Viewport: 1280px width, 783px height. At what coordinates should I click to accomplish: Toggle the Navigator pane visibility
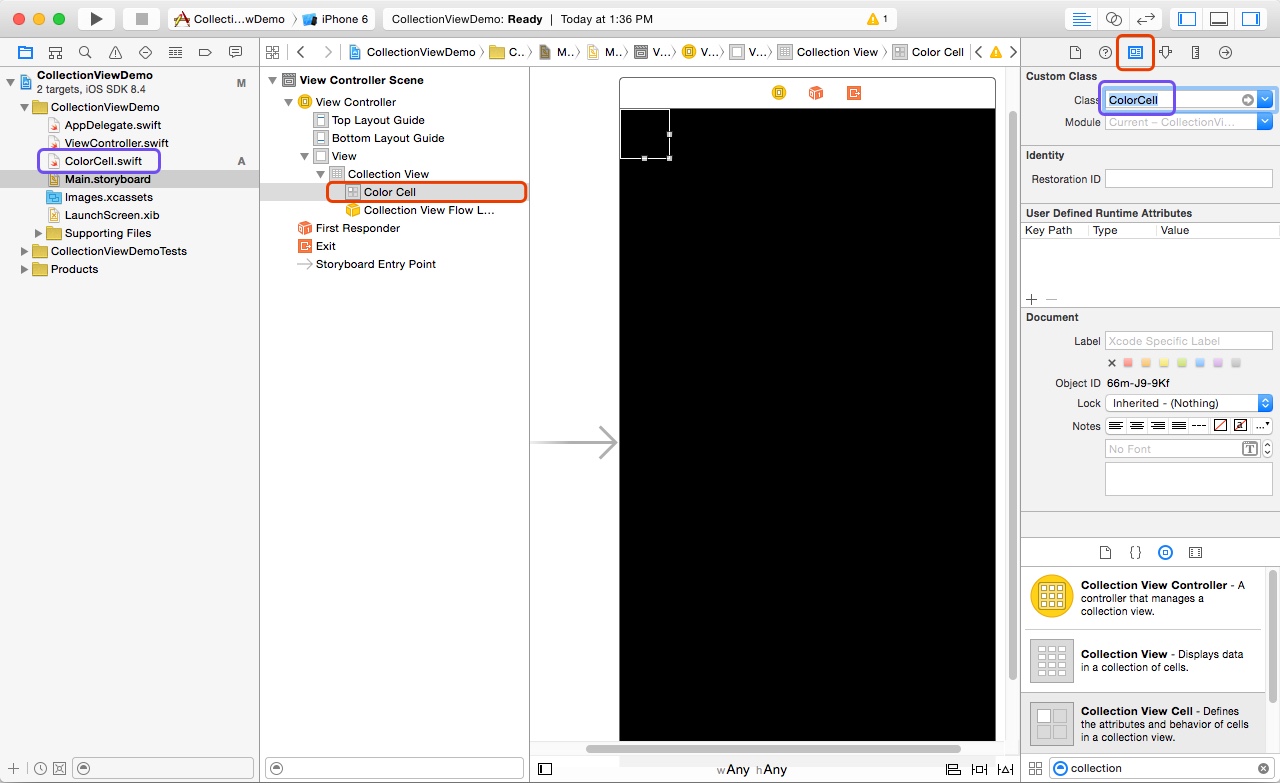pyautogui.click(x=1187, y=19)
